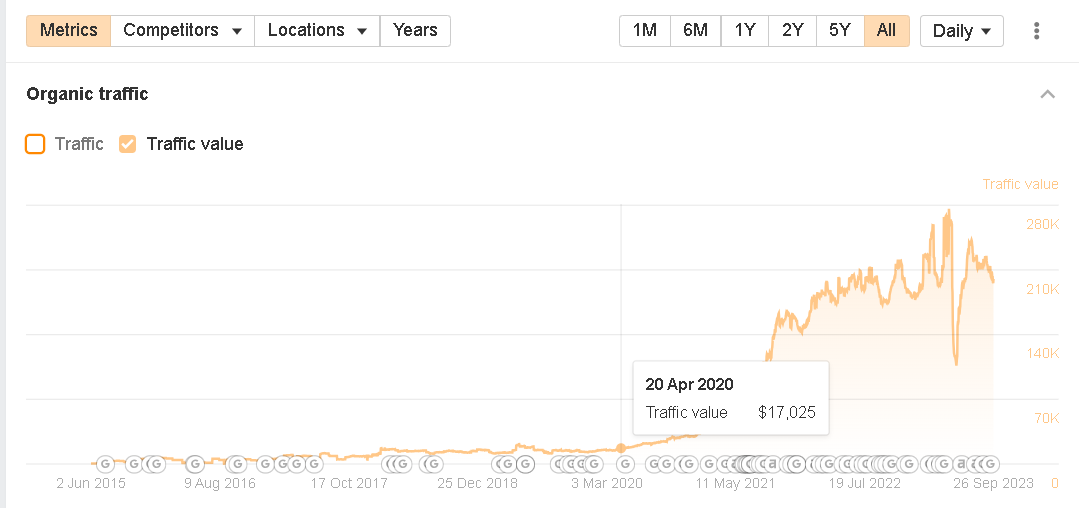The image size is (1080, 520).
Task: Select the 2Y time range
Action: tap(793, 31)
